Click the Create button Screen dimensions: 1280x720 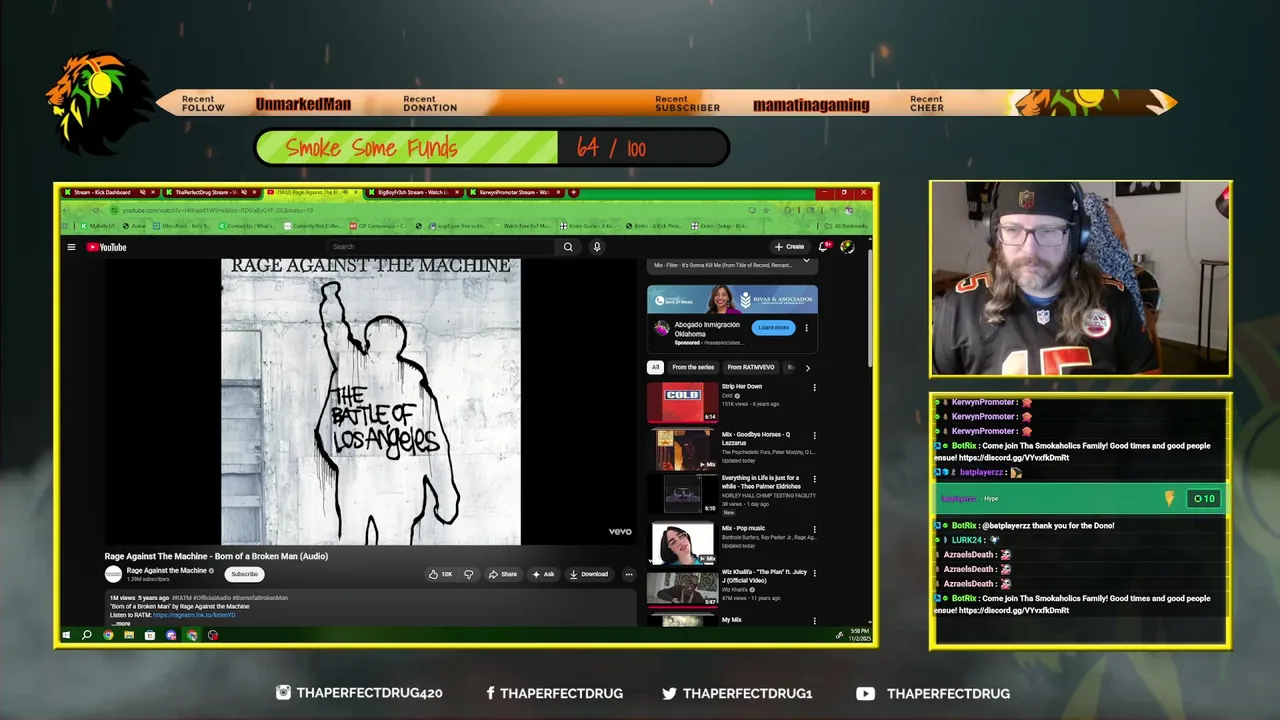(x=789, y=247)
